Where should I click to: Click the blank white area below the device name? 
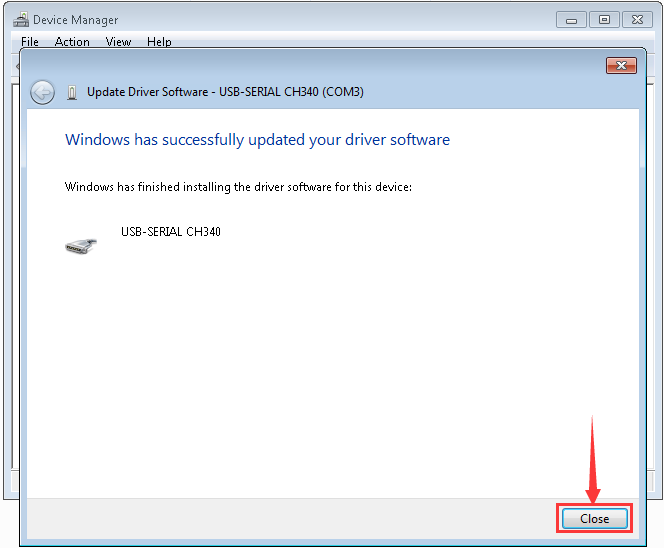pyautogui.click(x=330, y=380)
